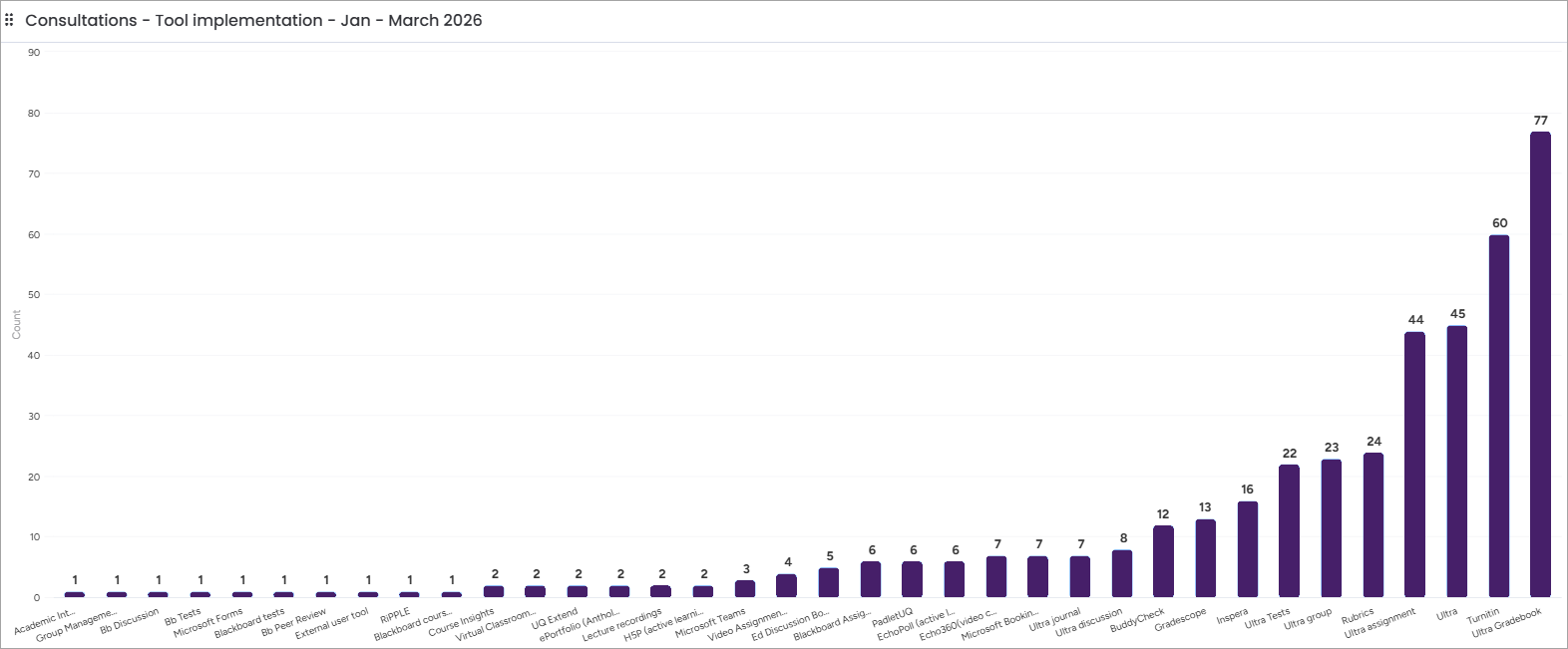Select the Ultra Tests bar showing 22
Image resolution: width=1568 pixels, height=649 pixels.
click(x=1289, y=531)
